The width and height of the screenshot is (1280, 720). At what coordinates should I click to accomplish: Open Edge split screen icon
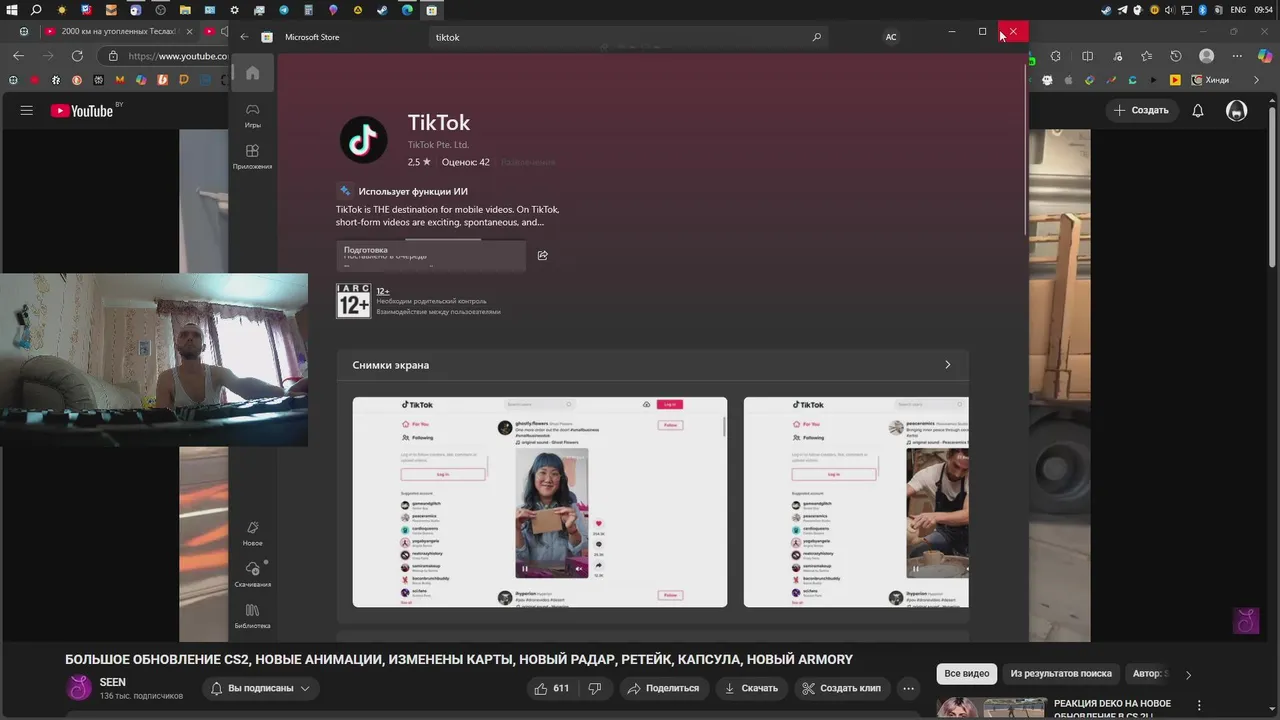[x=1087, y=56]
